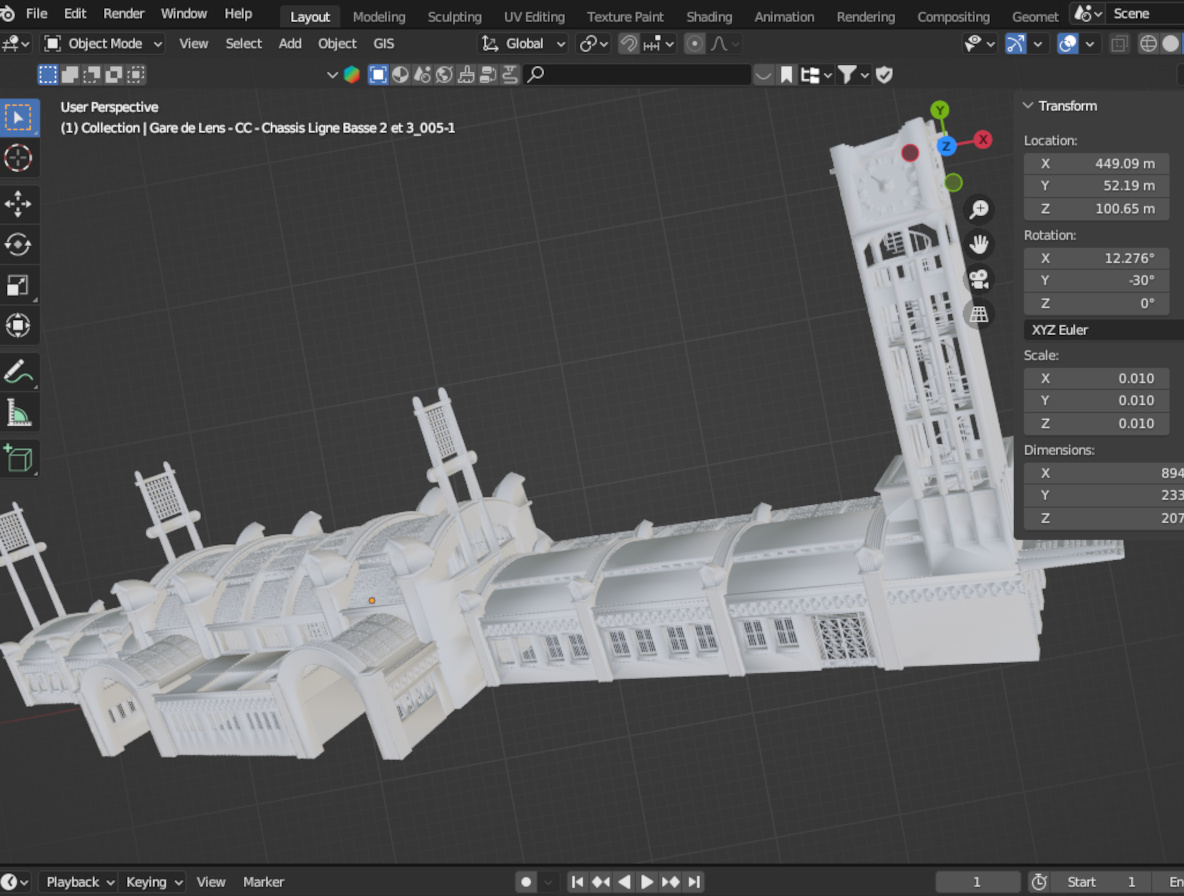1184x896 pixels.
Task: Play the animation forward
Action: [x=647, y=882]
